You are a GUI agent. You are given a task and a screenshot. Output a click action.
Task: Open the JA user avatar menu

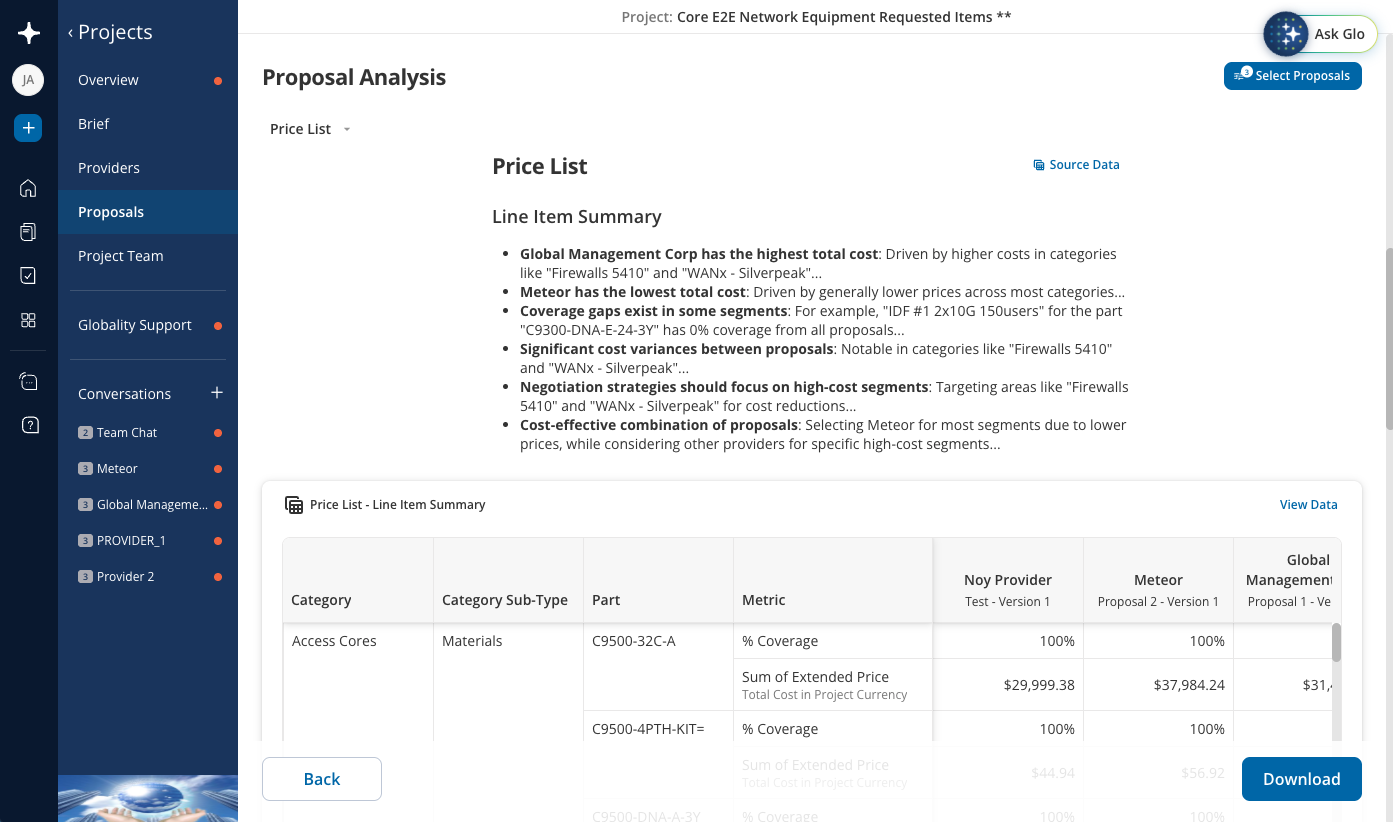(x=28, y=80)
